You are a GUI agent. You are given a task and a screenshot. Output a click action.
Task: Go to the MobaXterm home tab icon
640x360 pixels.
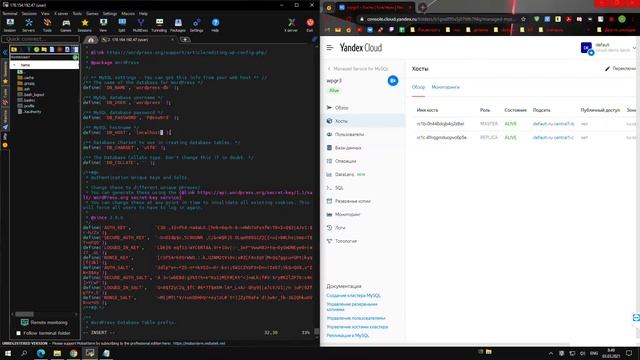click(91, 40)
